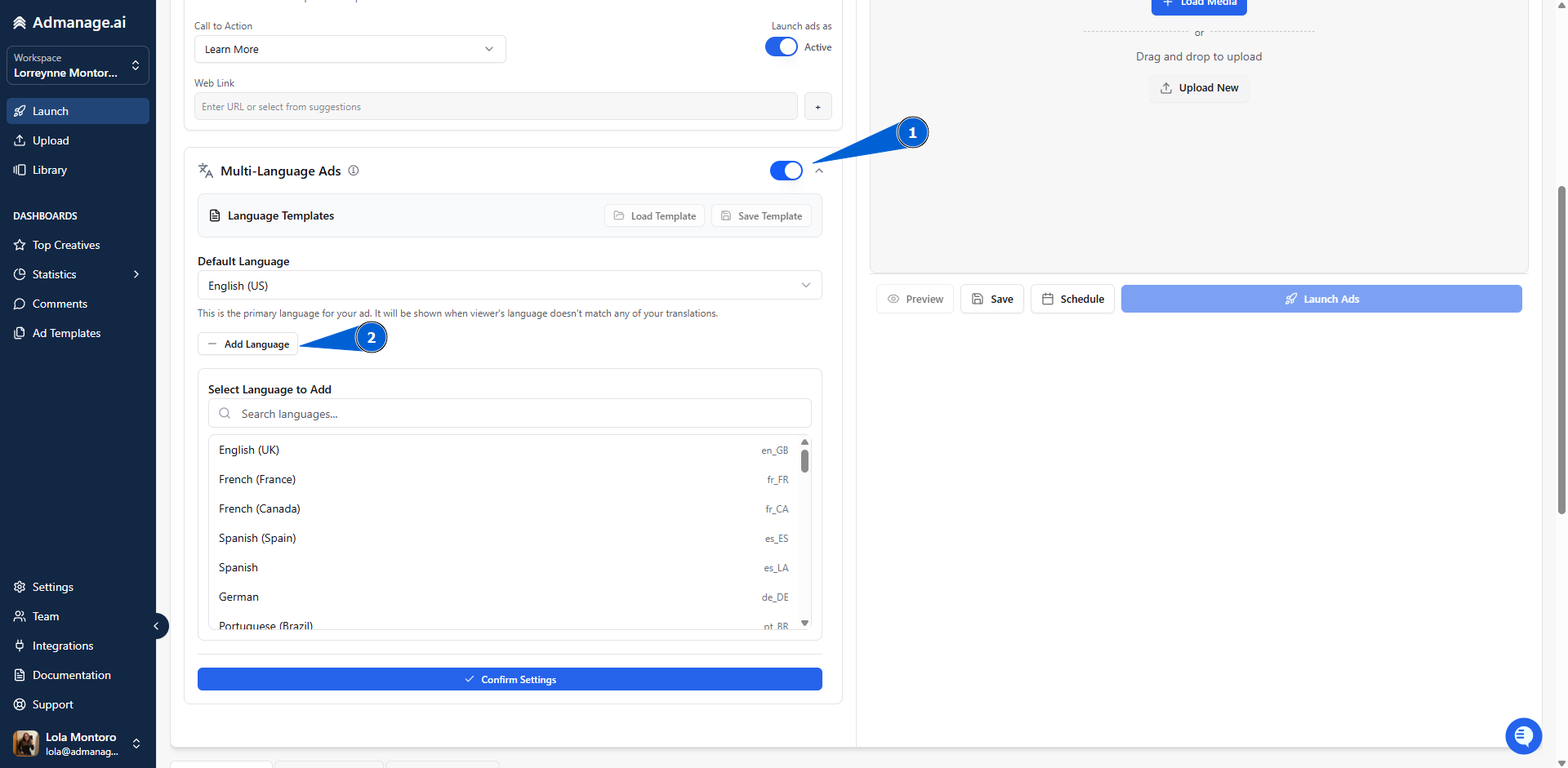
Task: Click the plus button beside Web Link
Action: pyautogui.click(x=817, y=106)
